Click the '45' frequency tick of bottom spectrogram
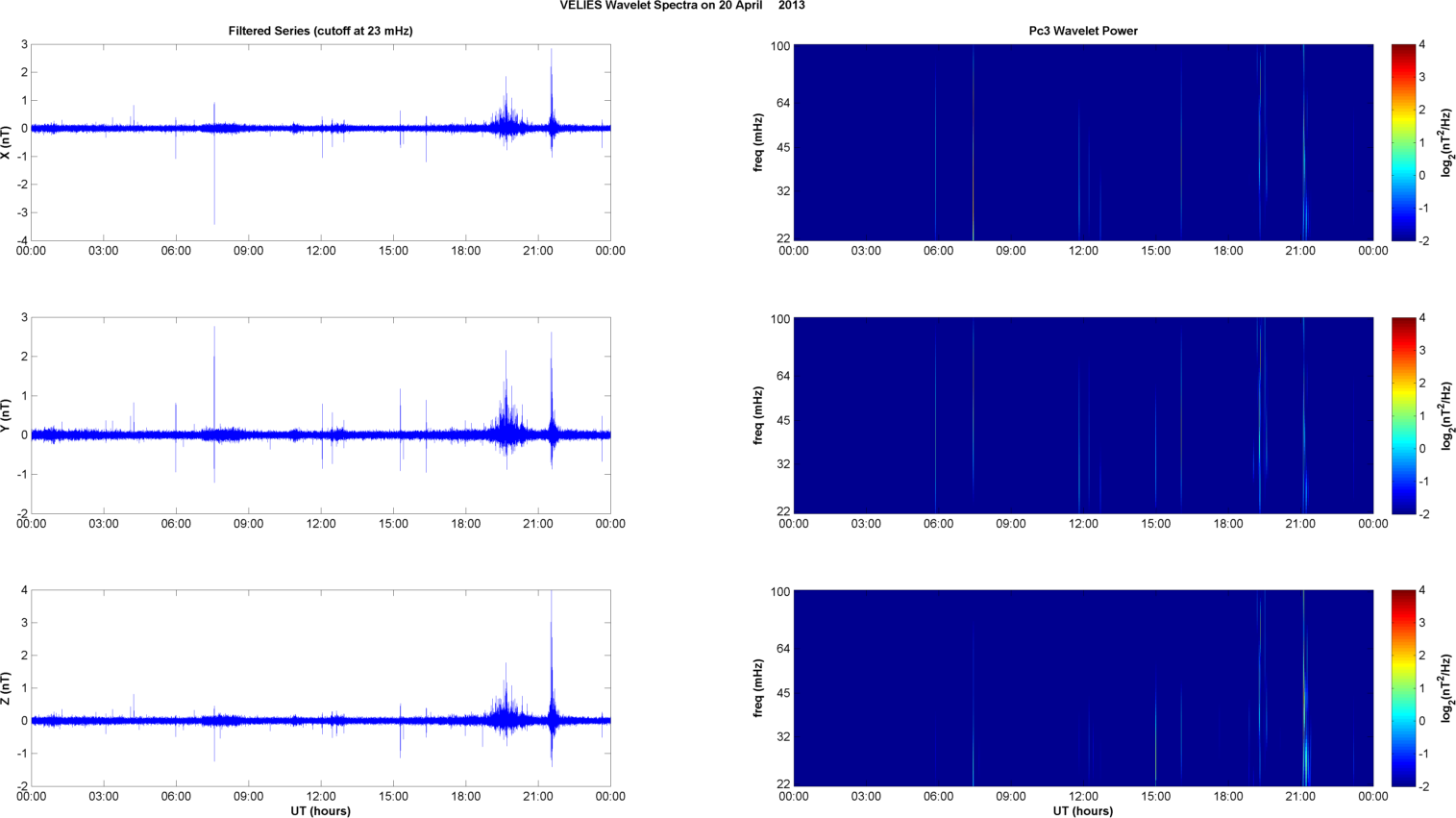 [x=783, y=693]
